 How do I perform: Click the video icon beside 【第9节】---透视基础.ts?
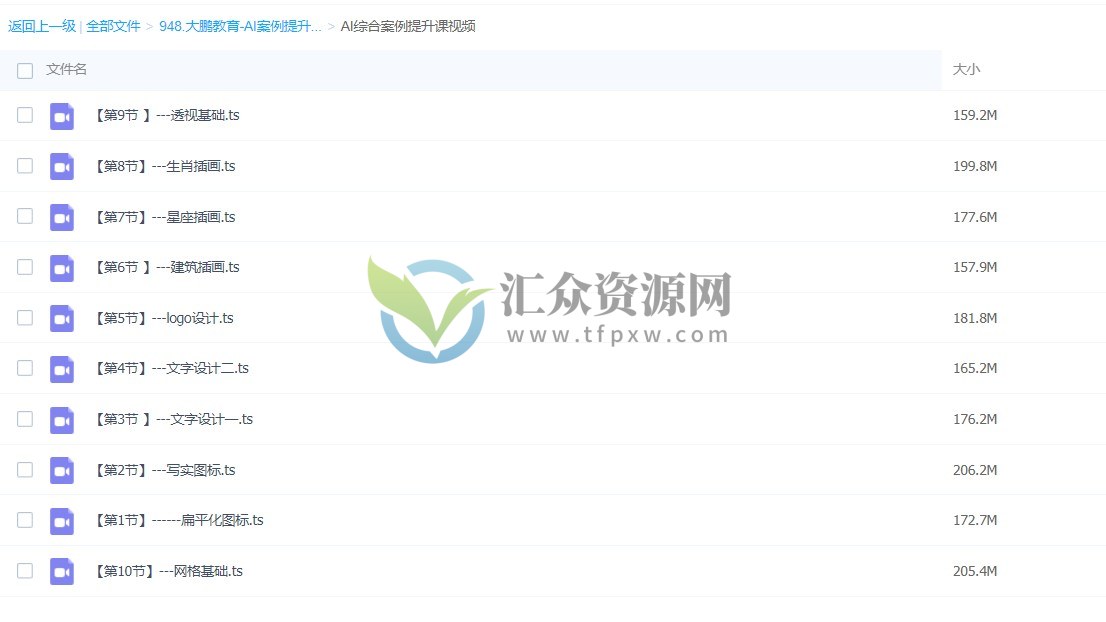(x=61, y=115)
